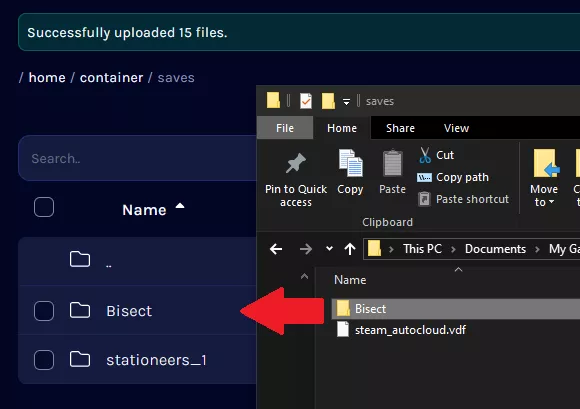The image size is (580, 409).
Task: Expand the recent locations chevron
Action: pos(329,249)
